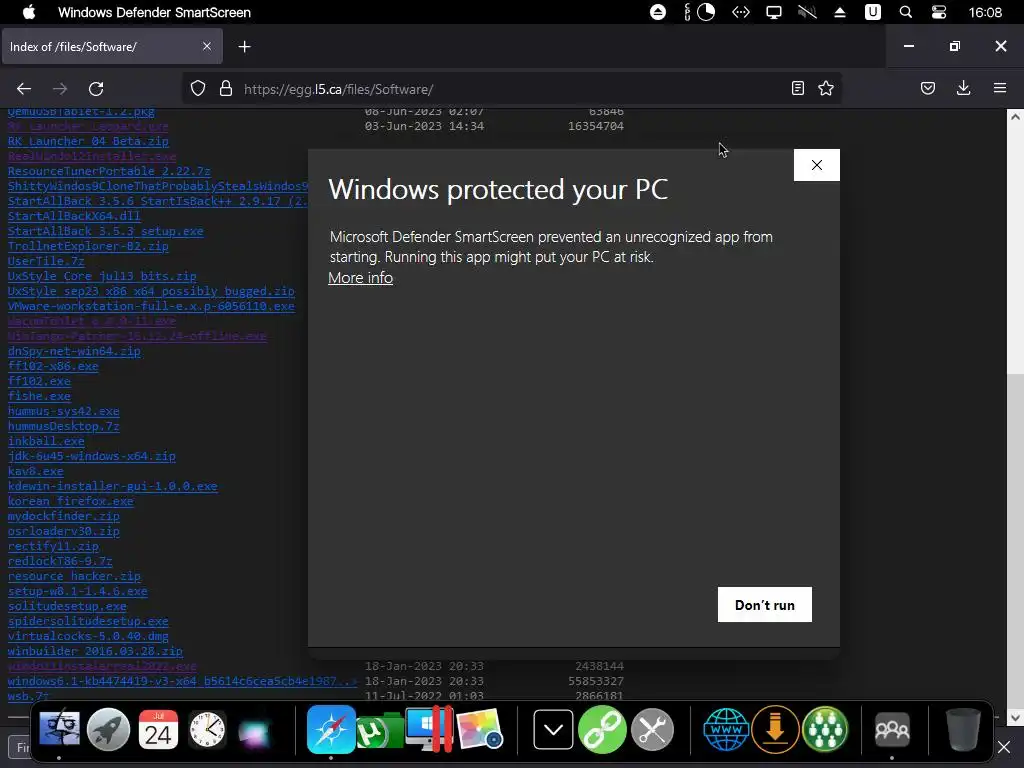Viewport: 1024px width, 768px height.
Task: Open uTorrent green icon in dock
Action: click(379, 730)
